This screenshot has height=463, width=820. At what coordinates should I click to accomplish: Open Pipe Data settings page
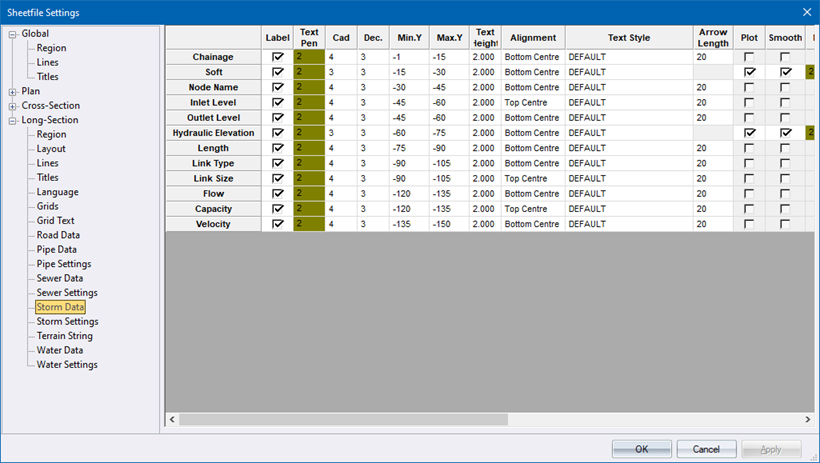[x=57, y=250]
